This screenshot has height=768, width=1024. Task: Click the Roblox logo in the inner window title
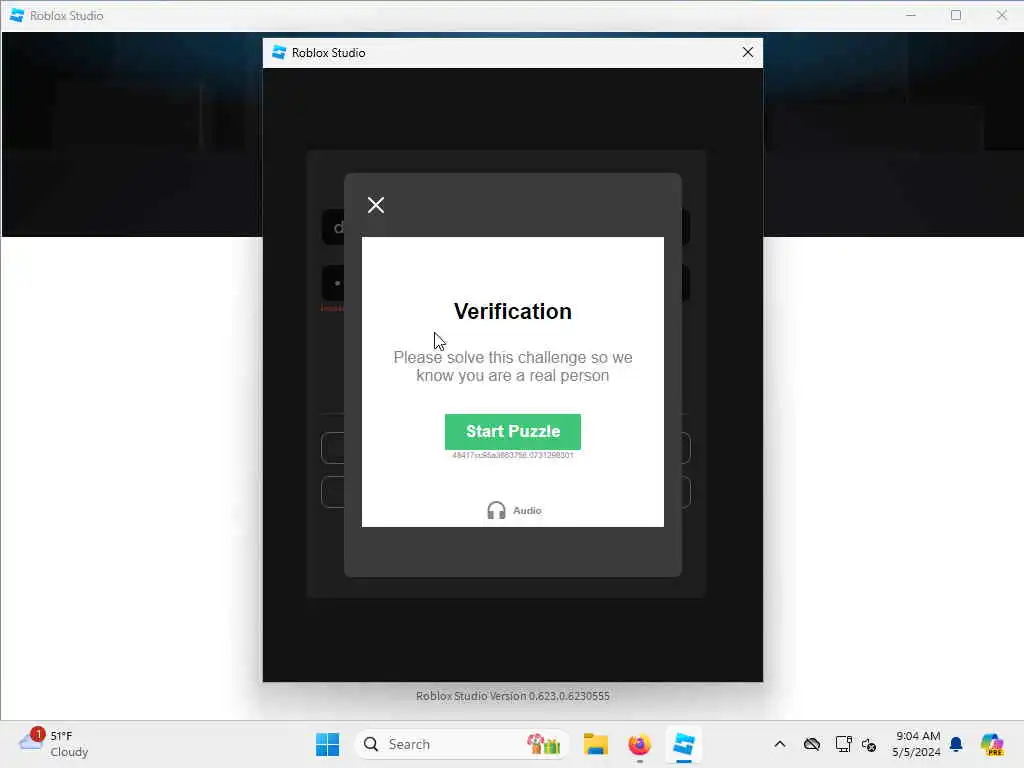279,52
